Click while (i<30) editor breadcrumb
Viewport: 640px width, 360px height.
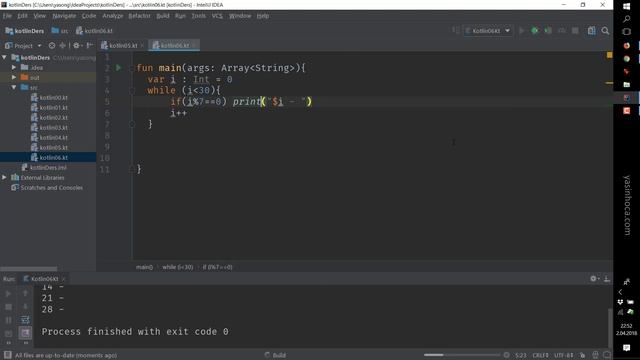coord(178,267)
